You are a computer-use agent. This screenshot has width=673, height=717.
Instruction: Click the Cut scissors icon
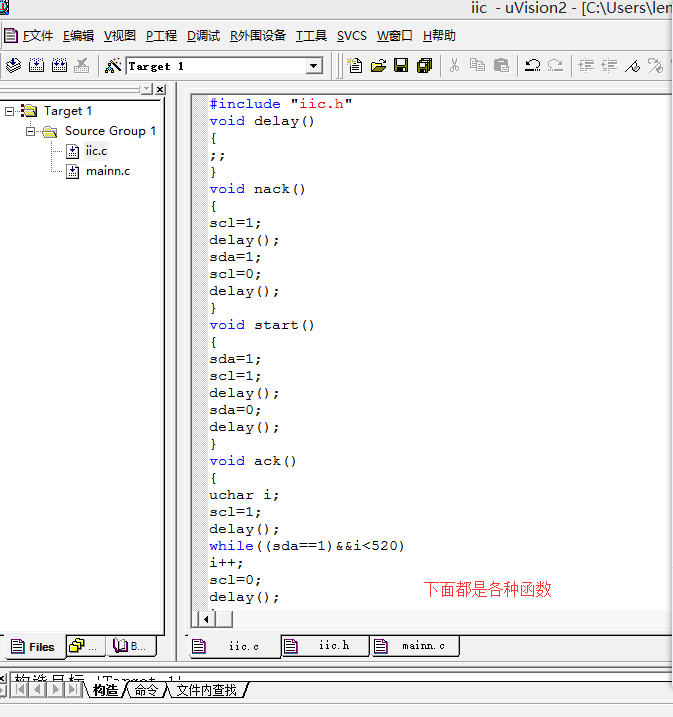pos(454,65)
